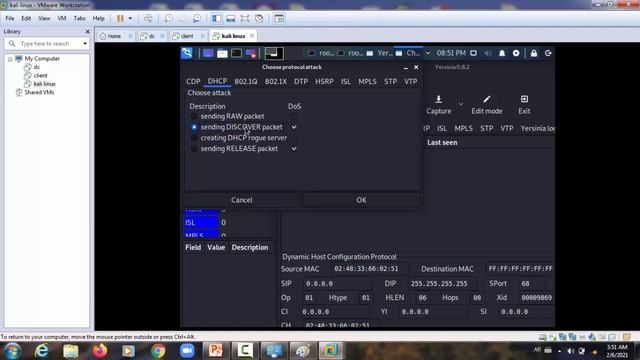640x360 pixels.
Task: Open the snapshot manager toolbar icon
Action: (197, 18)
